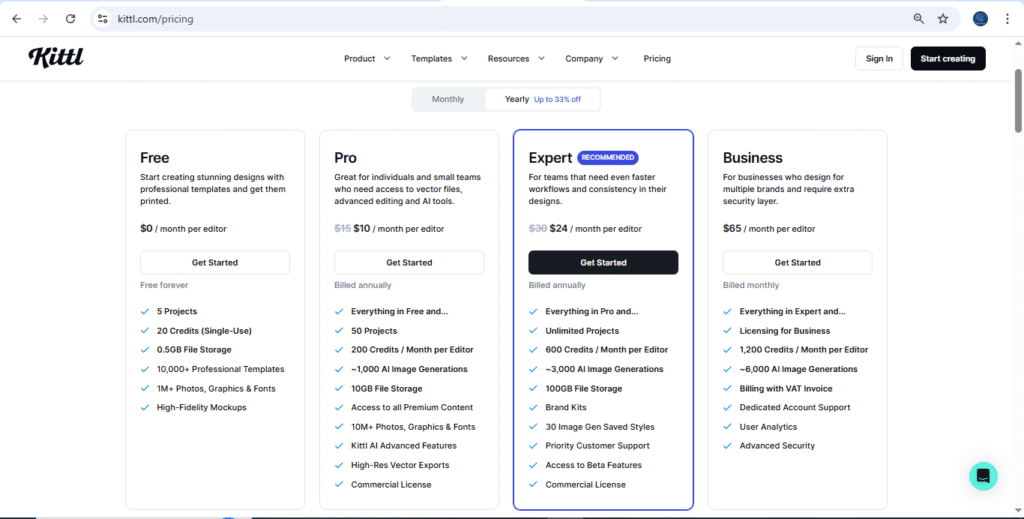Click '10,000+ Professional Templates' text
The width and height of the screenshot is (1024, 519).
(x=221, y=369)
